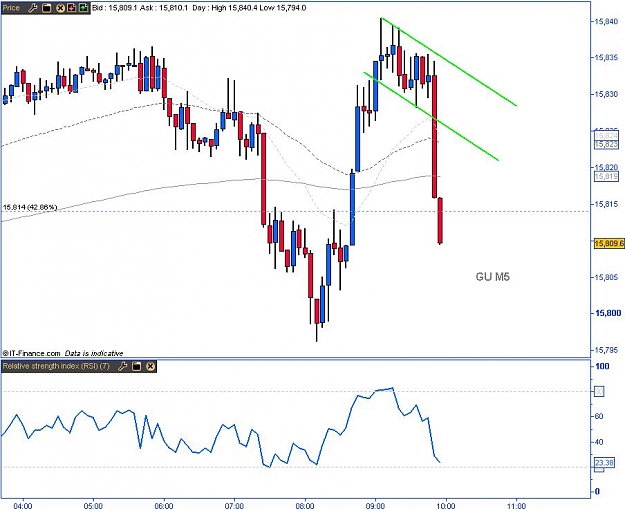
Task: Click the IT-Finance.com credit text
Action: 32,353
